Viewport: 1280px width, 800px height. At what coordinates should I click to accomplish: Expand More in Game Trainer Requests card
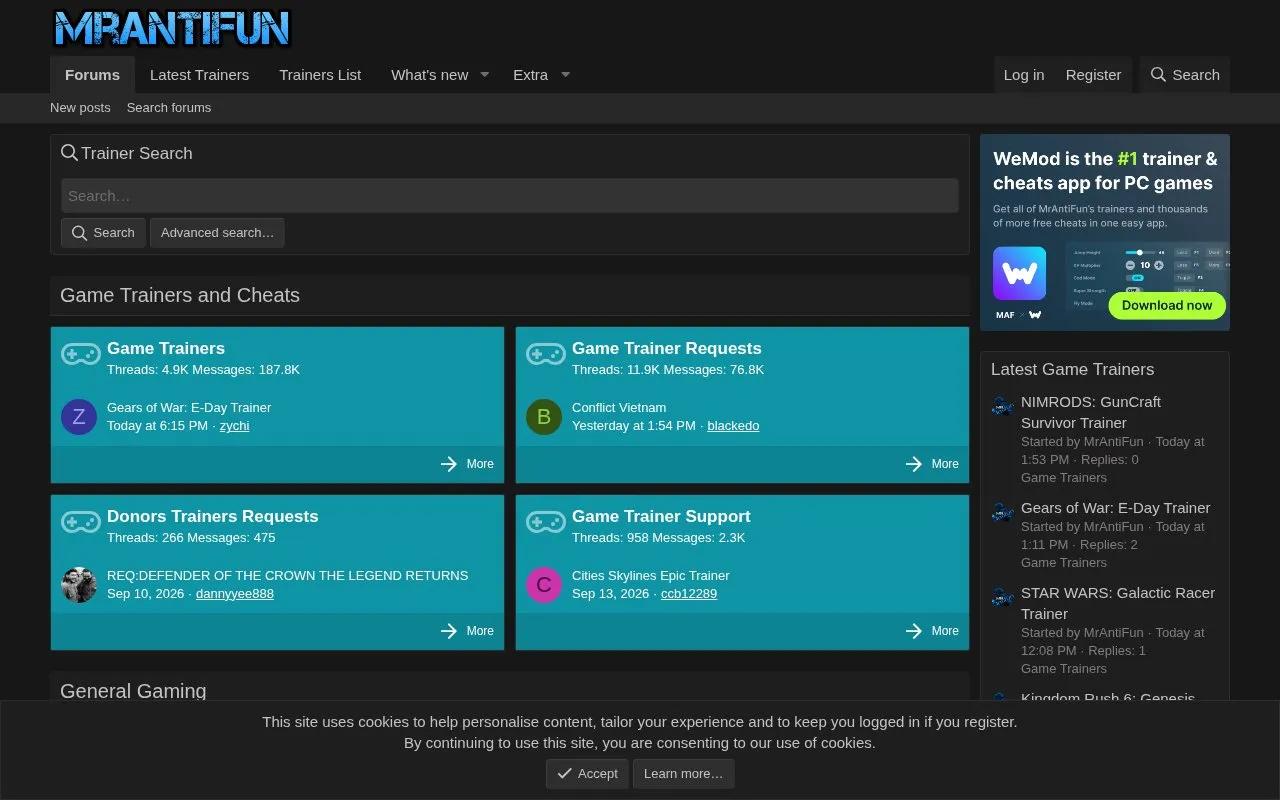[x=932, y=464]
